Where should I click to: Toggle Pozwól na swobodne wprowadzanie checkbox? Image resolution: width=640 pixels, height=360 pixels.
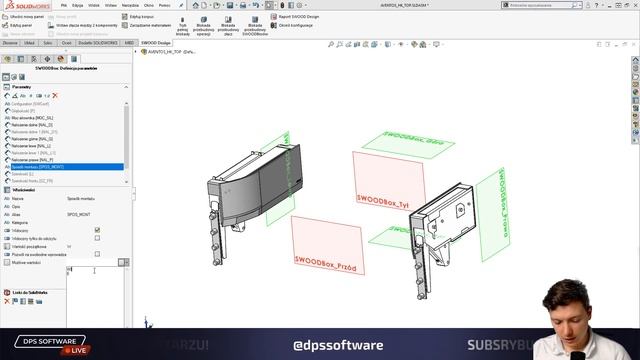point(97,254)
